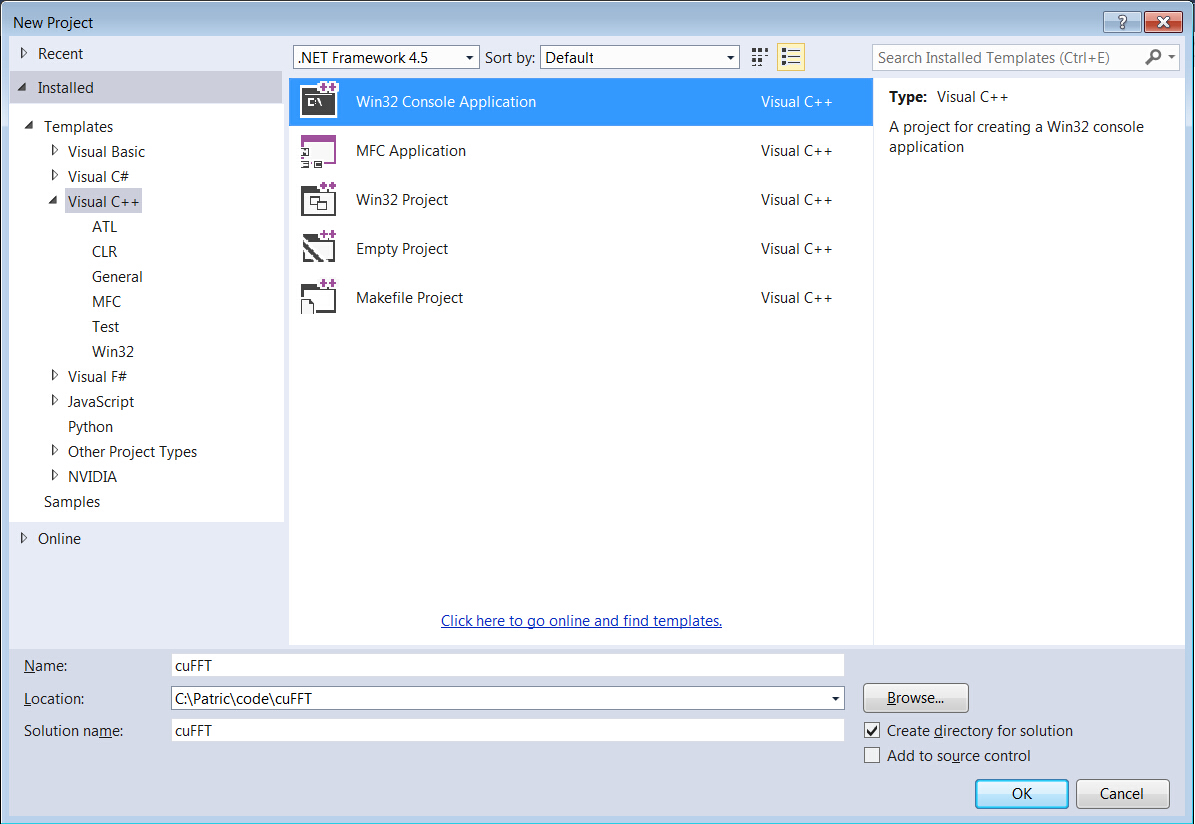Screen dimensions: 1195x824
Task: Collapse the Templates tree node
Action: [29, 125]
